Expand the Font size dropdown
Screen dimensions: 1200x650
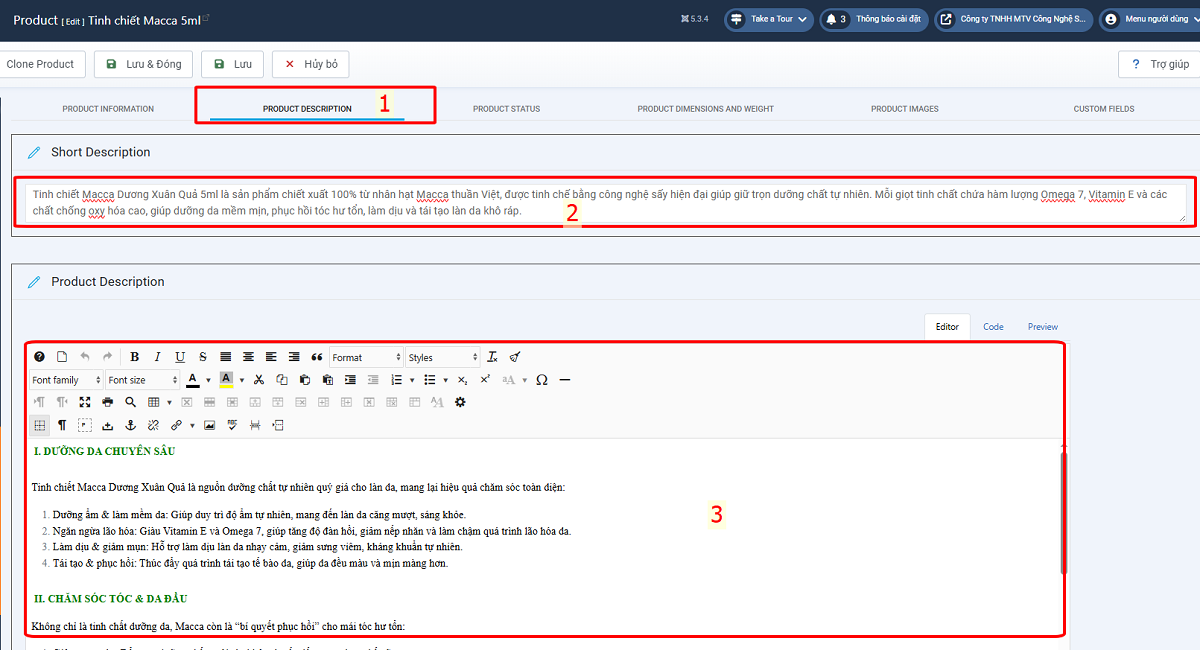coord(141,380)
